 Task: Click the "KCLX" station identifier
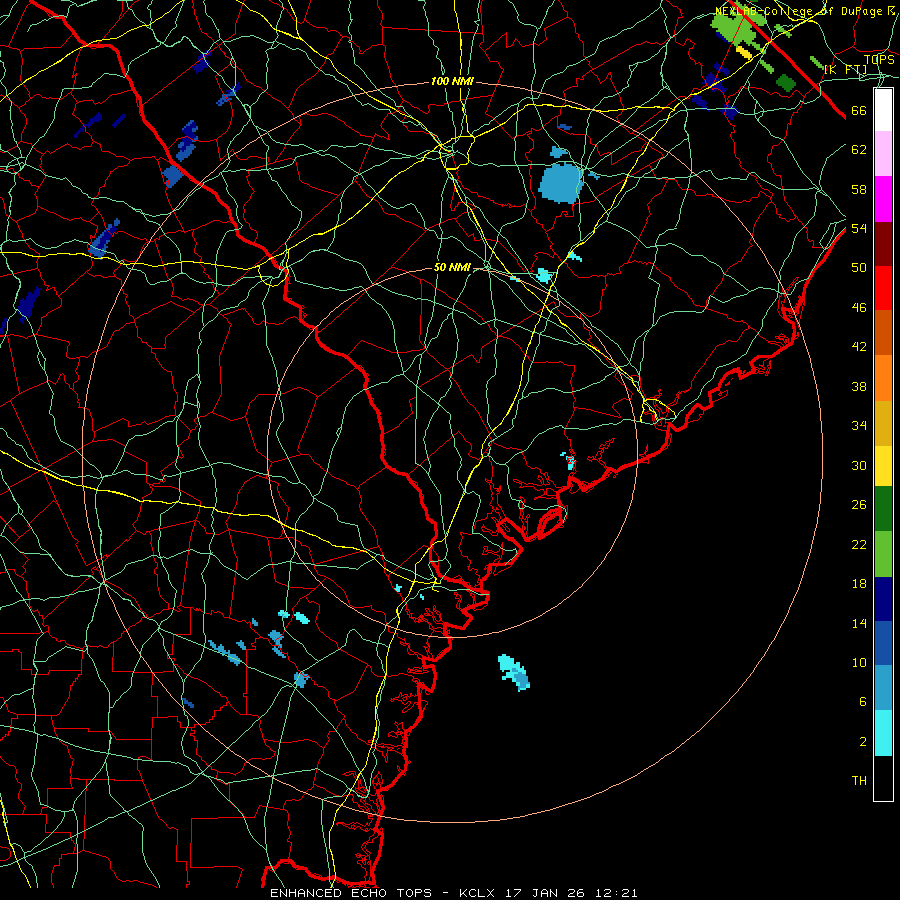click(x=479, y=893)
